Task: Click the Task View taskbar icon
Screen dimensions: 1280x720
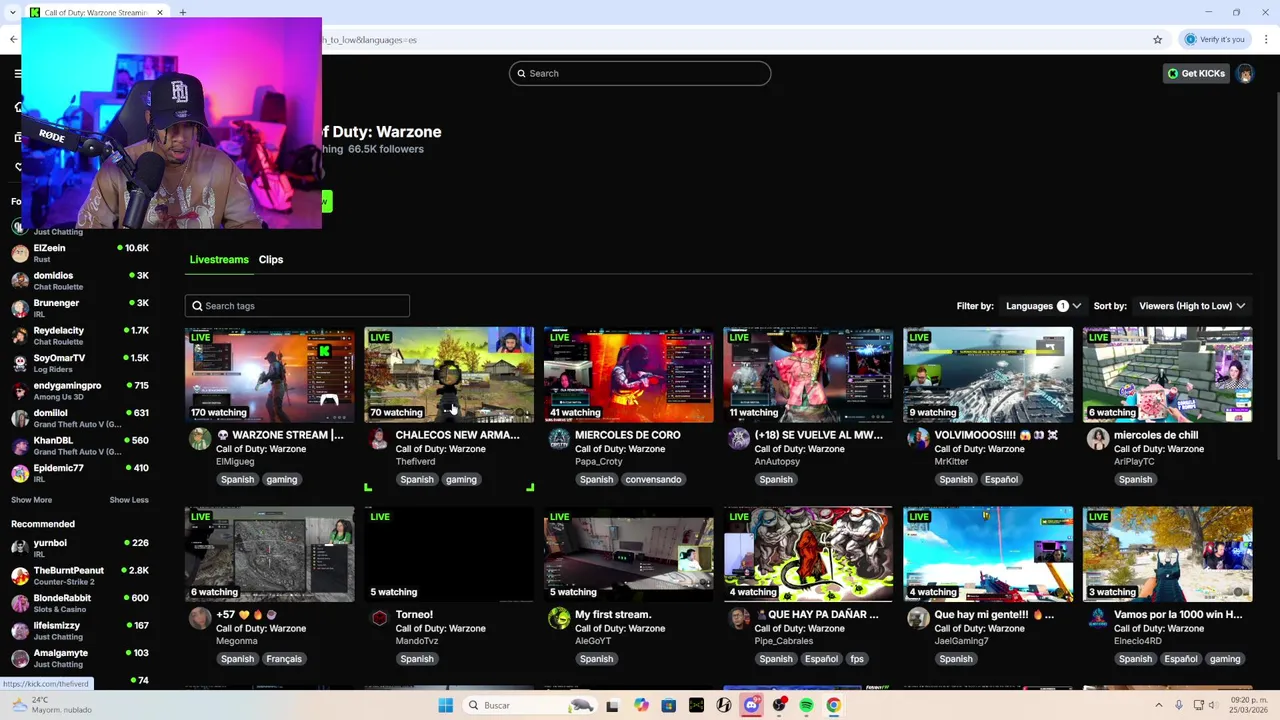Action: pos(612,705)
